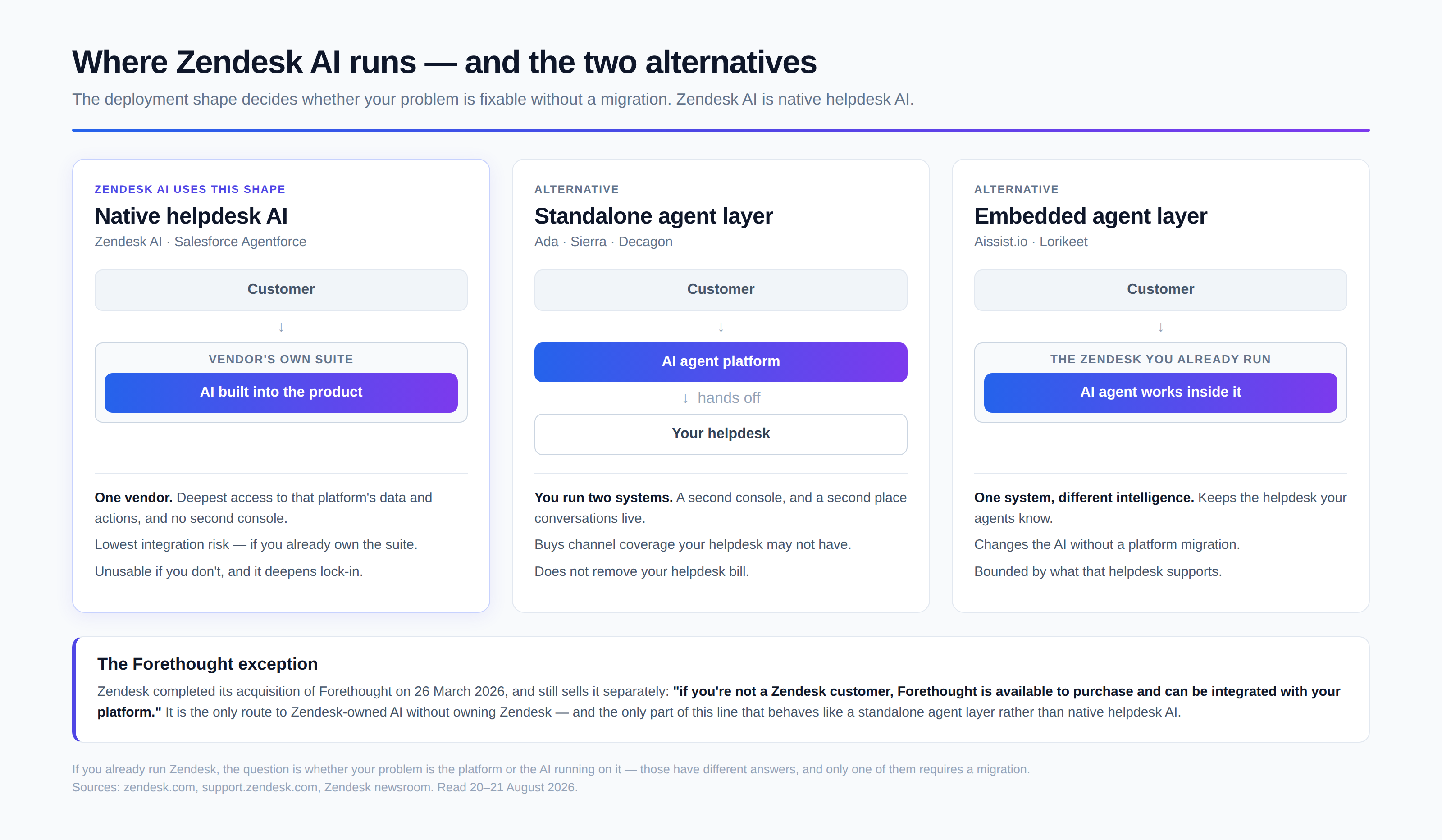Select the 'AI agent platform' gradient bar
The width and height of the screenshot is (1442, 840).
pyautogui.click(x=721, y=362)
